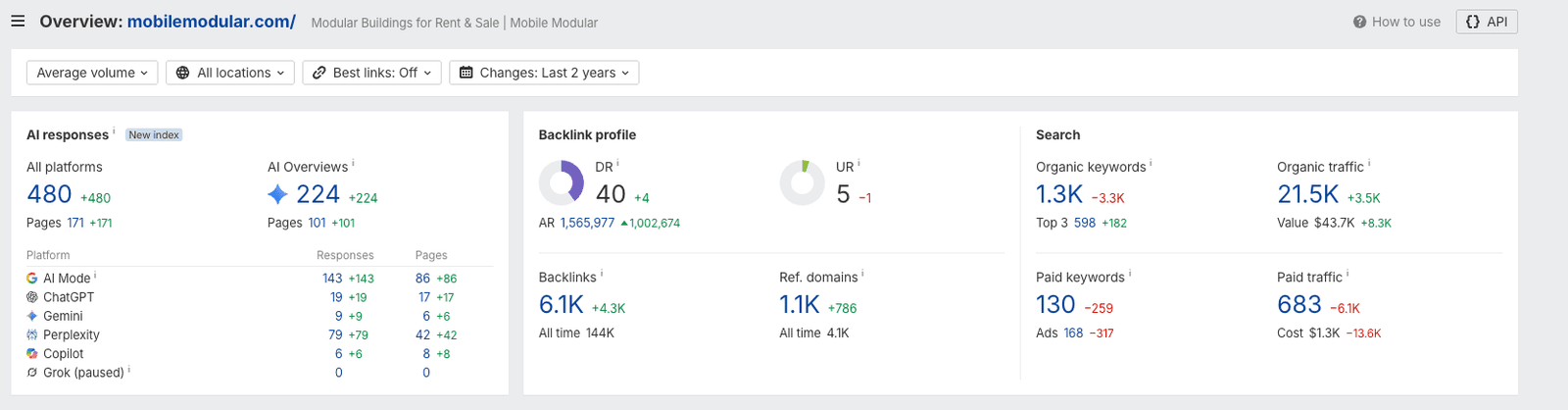Click the link icon in Best links
The width and height of the screenshot is (1568, 410).
[319, 73]
